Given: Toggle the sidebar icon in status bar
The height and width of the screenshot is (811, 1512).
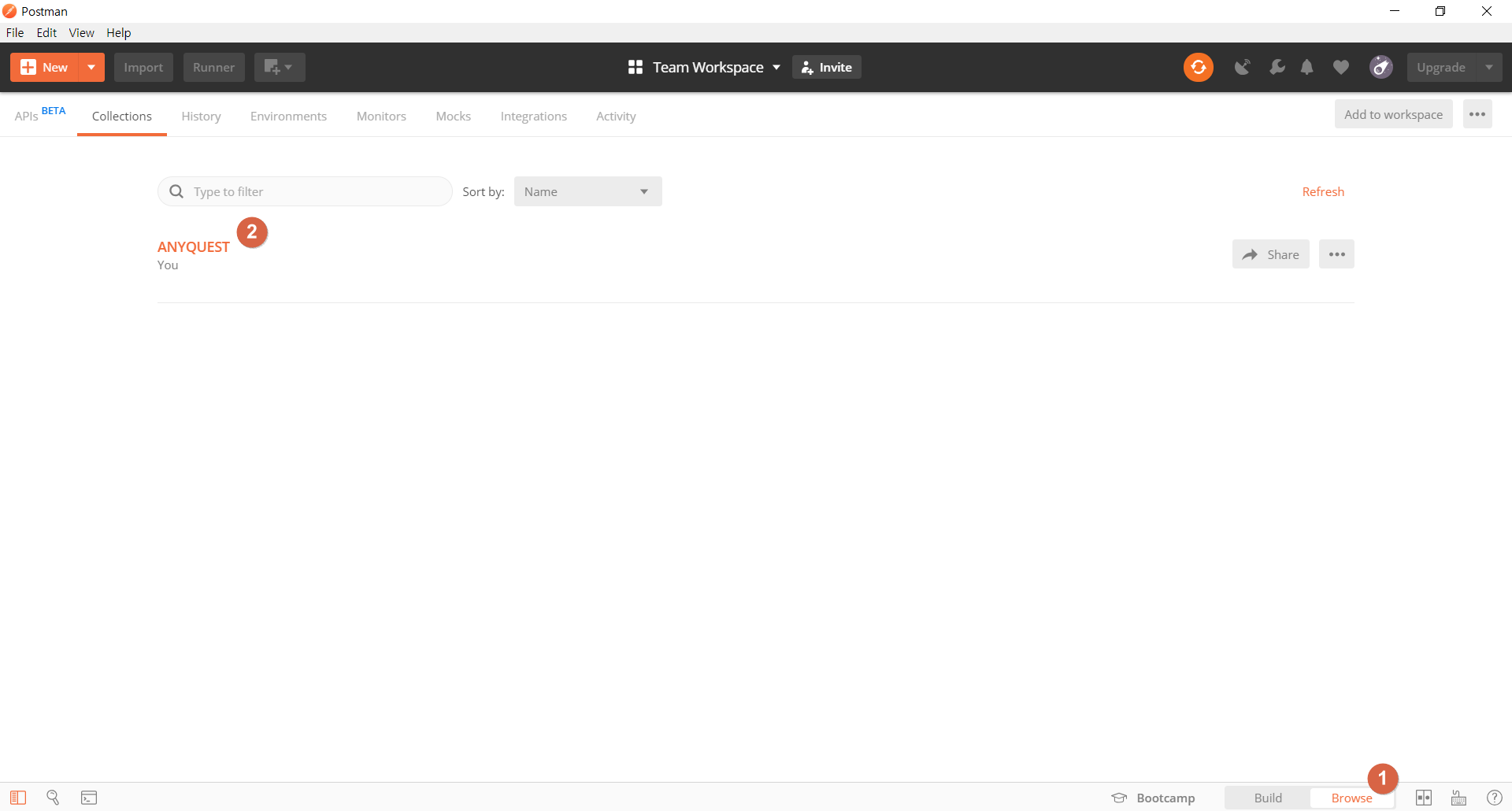Looking at the screenshot, I should pyautogui.click(x=18, y=798).
